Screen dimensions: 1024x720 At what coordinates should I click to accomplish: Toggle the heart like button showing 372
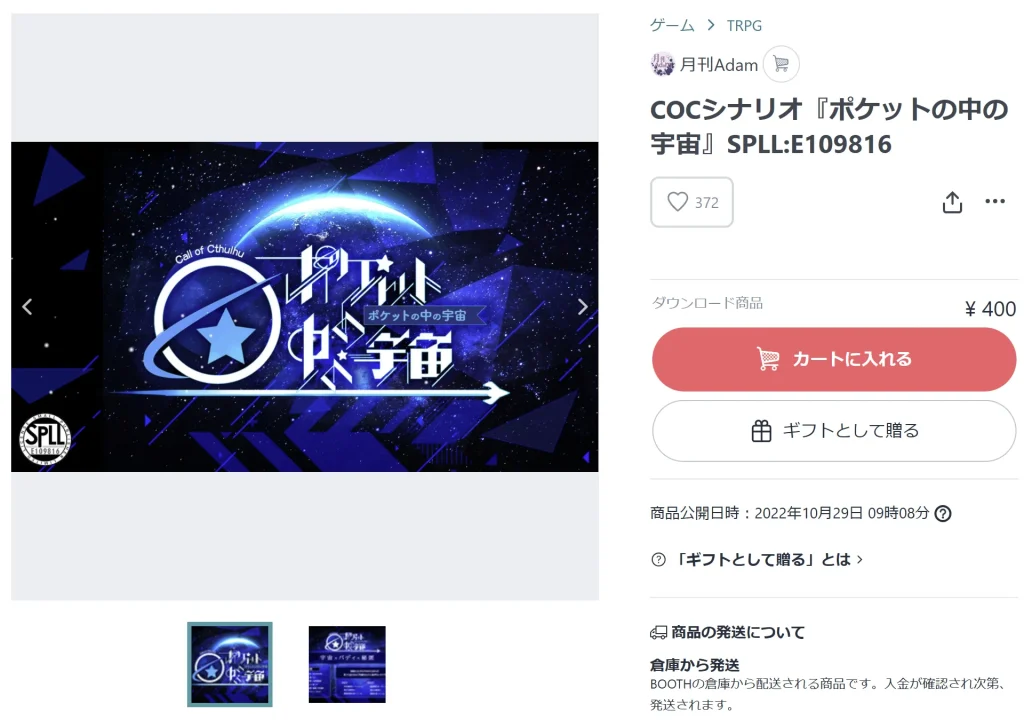[692, 202]
